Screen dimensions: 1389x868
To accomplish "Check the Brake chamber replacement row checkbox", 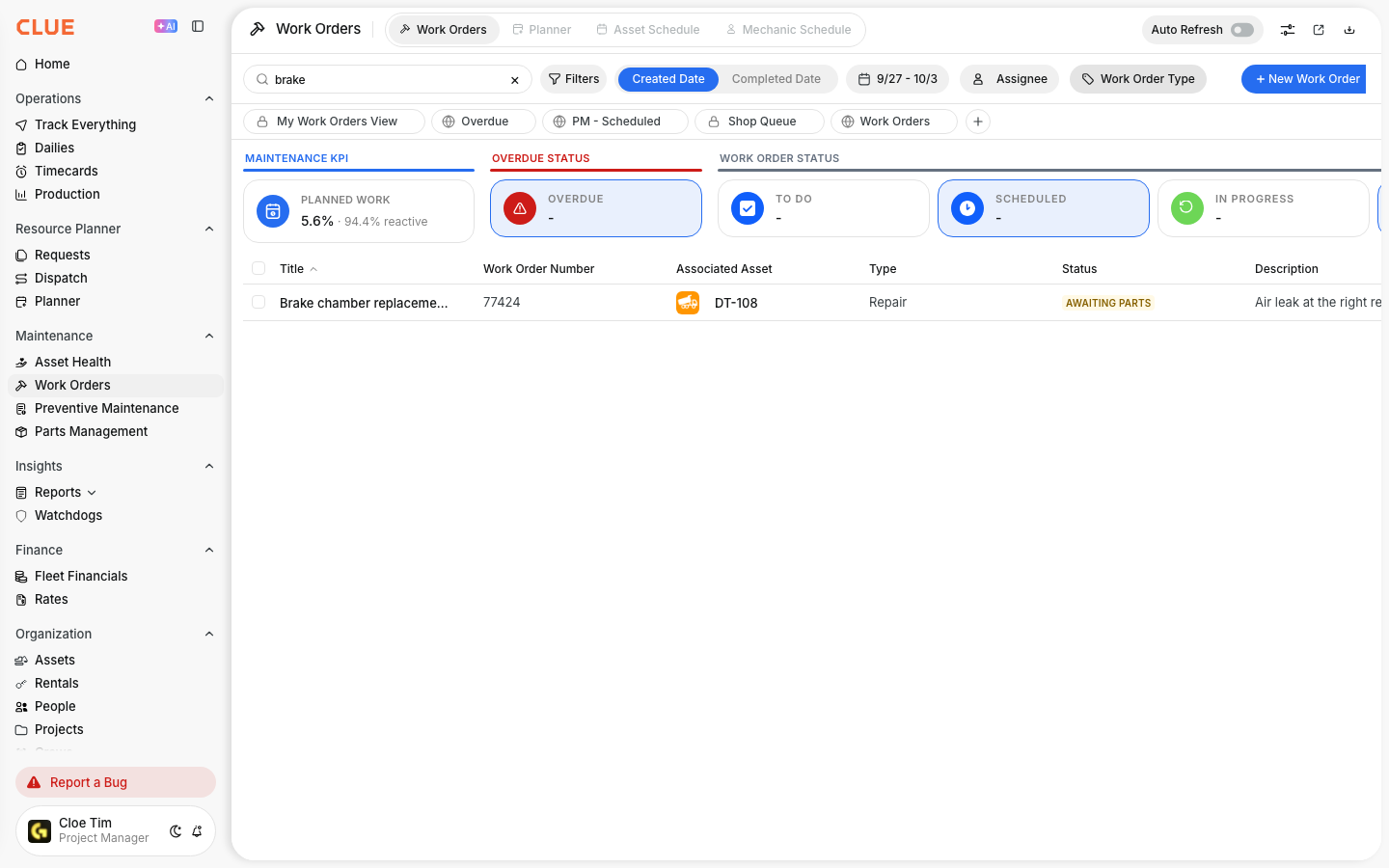I will click(x=259, y=302).
